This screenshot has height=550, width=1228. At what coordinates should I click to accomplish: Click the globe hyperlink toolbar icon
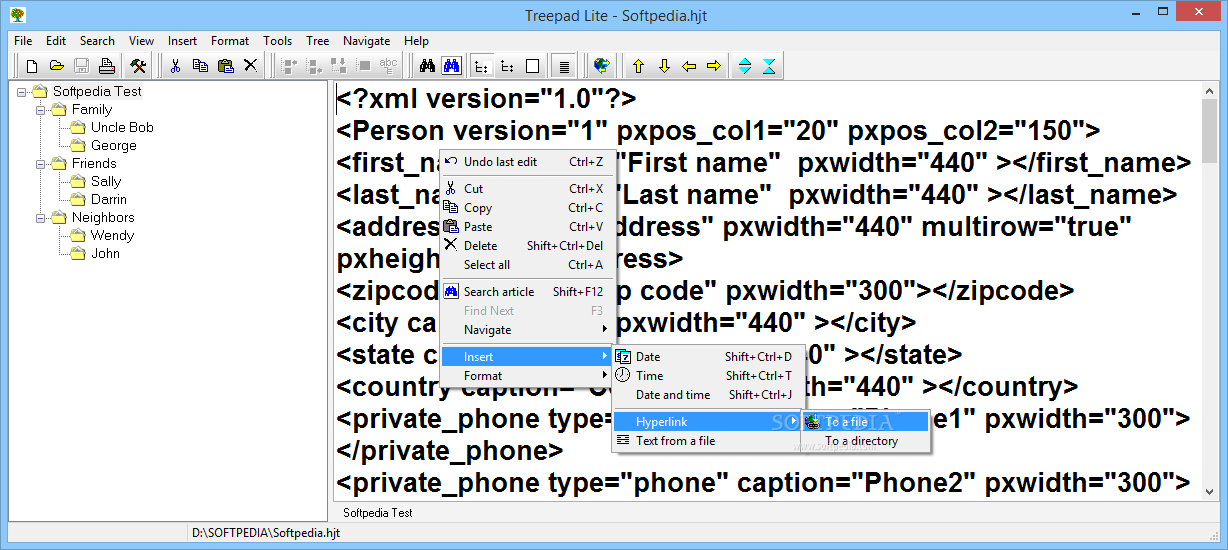tap(601, 66)
